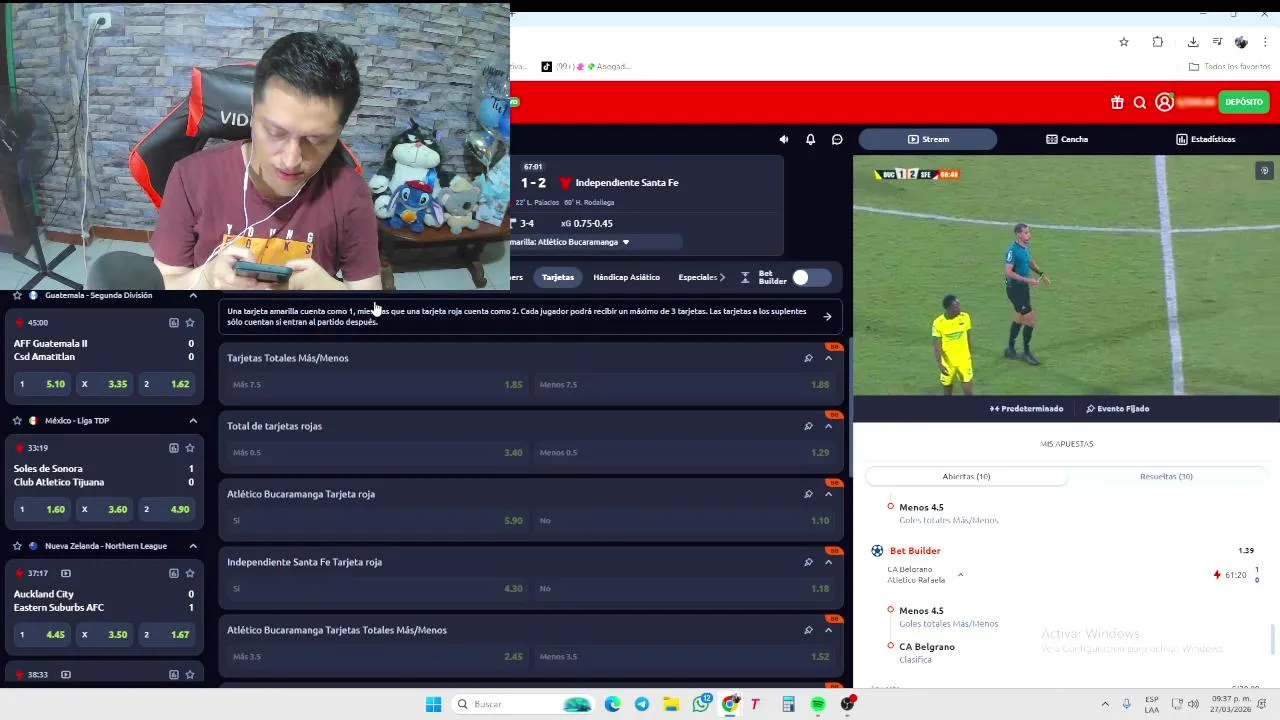Switch to the Tarjetas market tab
The image size is (1280, 720).
pyautogui.click(x=558, y=277)
